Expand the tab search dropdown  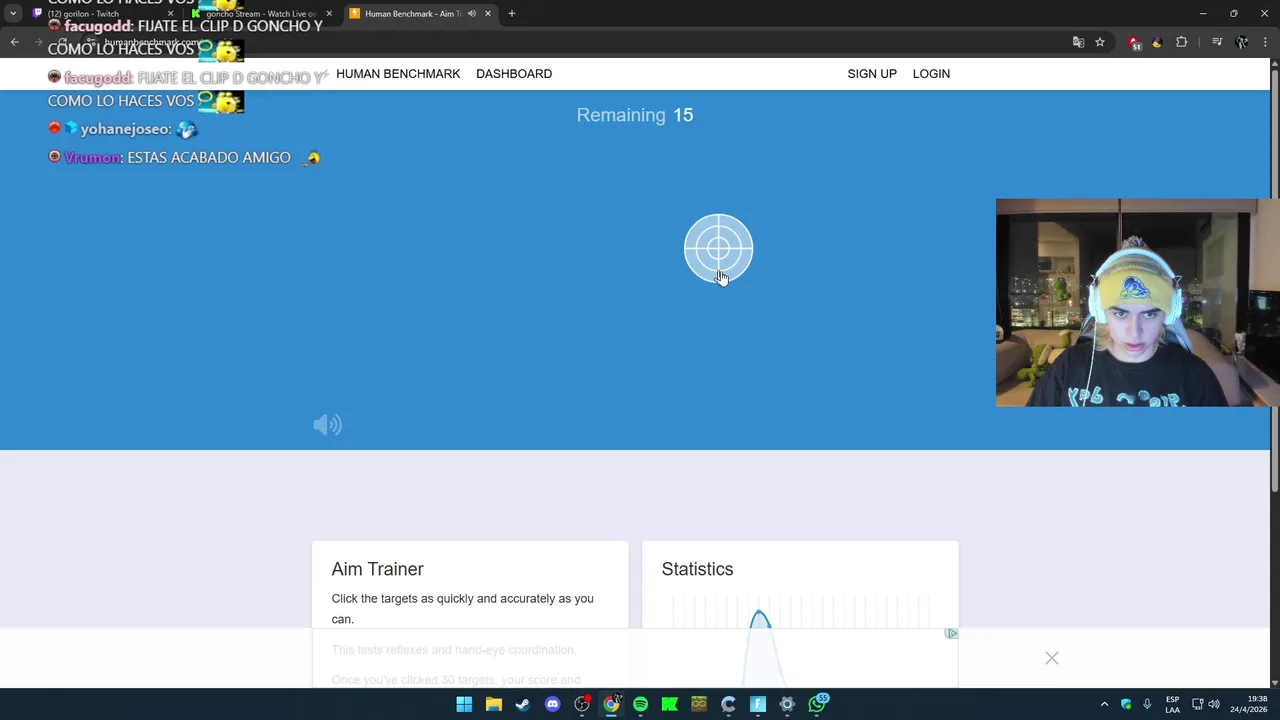coord(13,14)
